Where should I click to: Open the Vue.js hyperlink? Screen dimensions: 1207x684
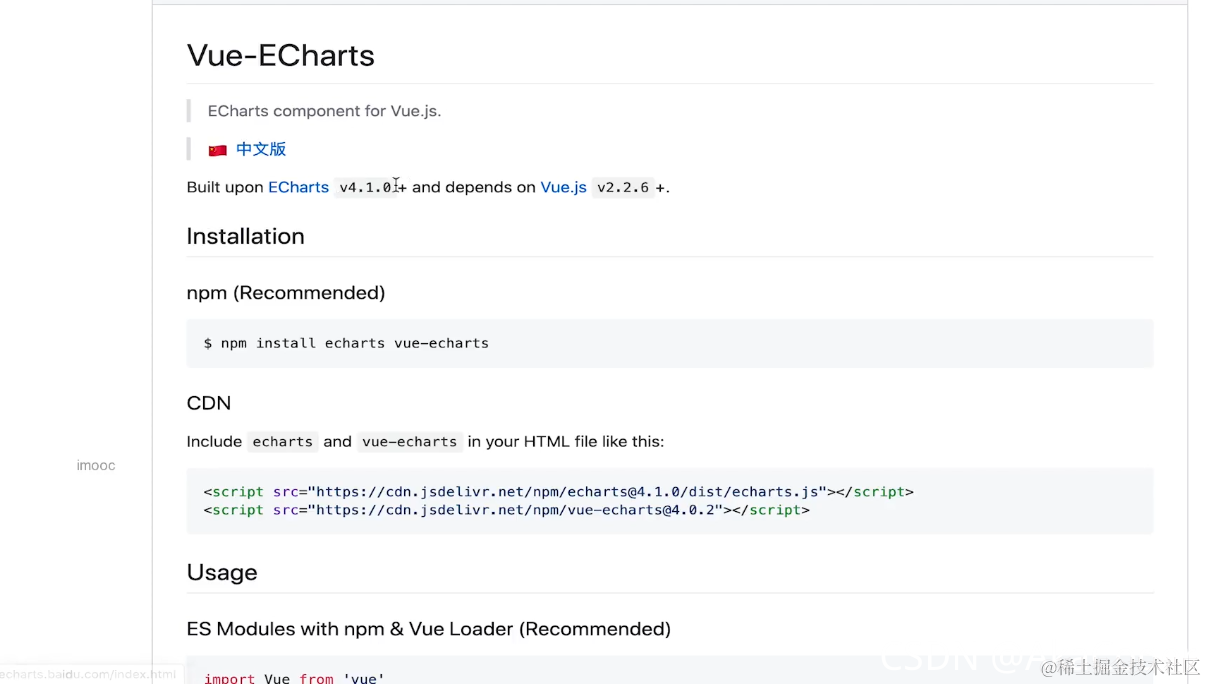coord(563,187)
